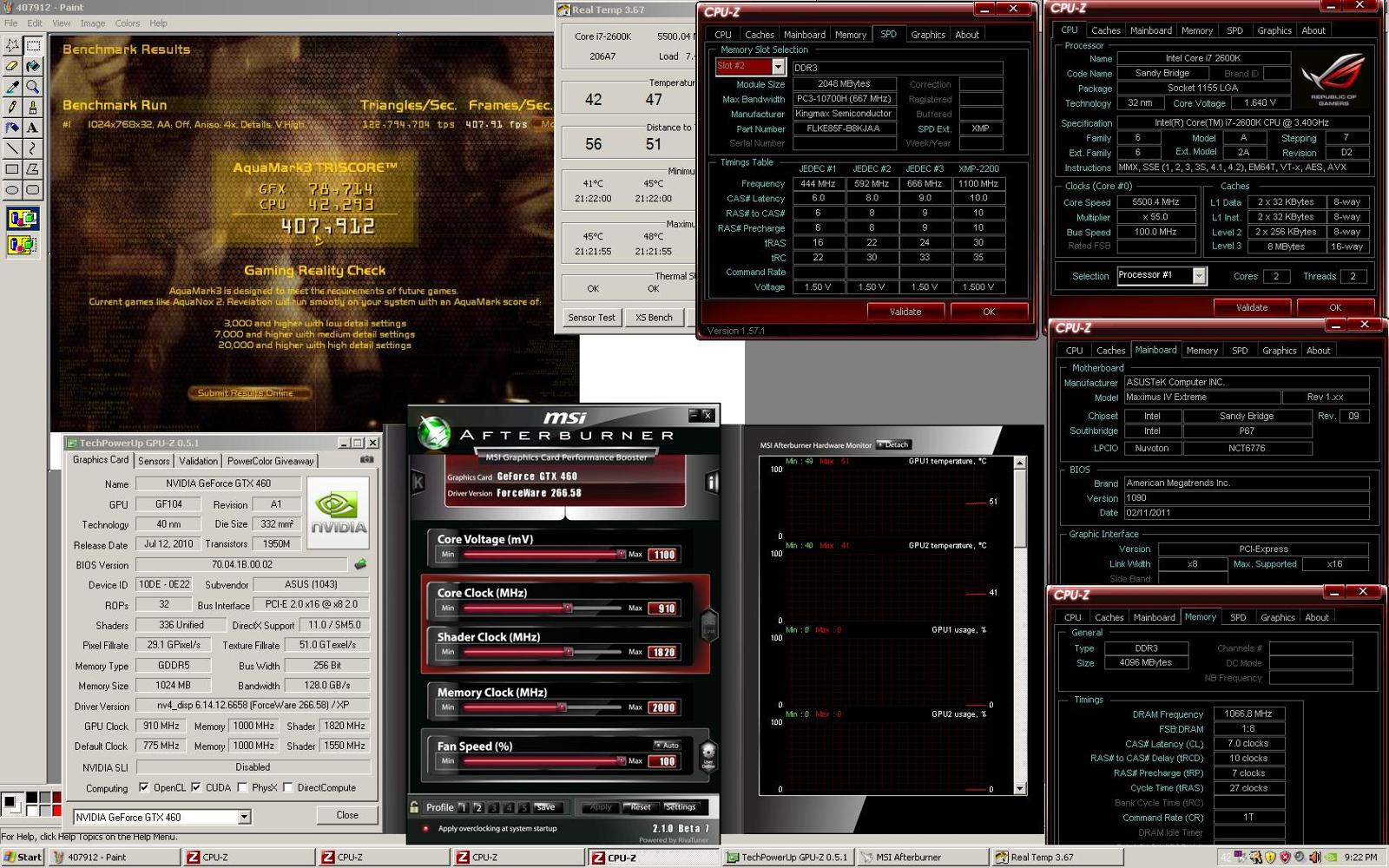Open the Slot #2 dropdown in CPU-Z SPD
1389x868 pixels.
(x=778, y=67)
